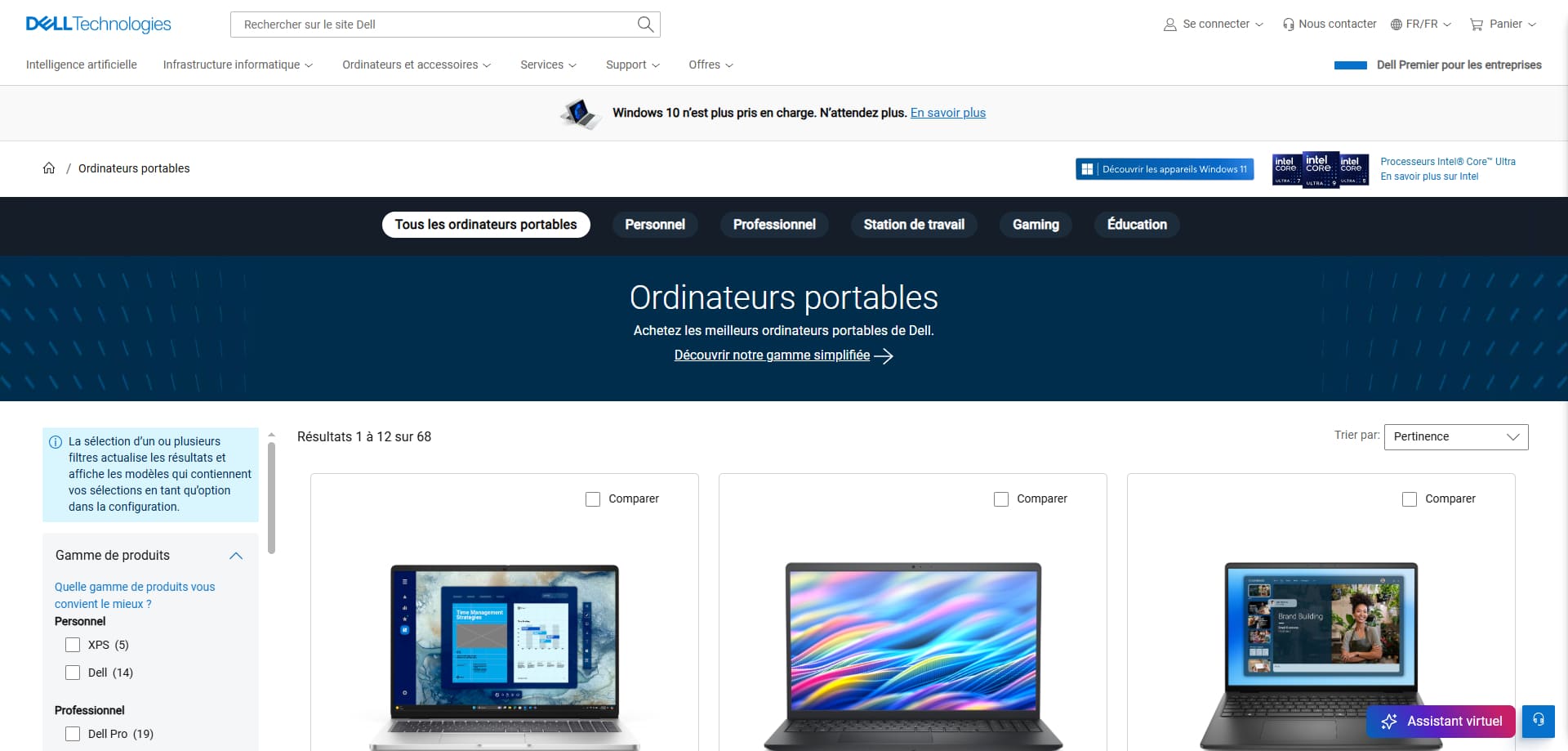The width and height of the screenshot is (1568, 751).
Task: Collapse the Gamme de produits section
Action: pos(236,556)
